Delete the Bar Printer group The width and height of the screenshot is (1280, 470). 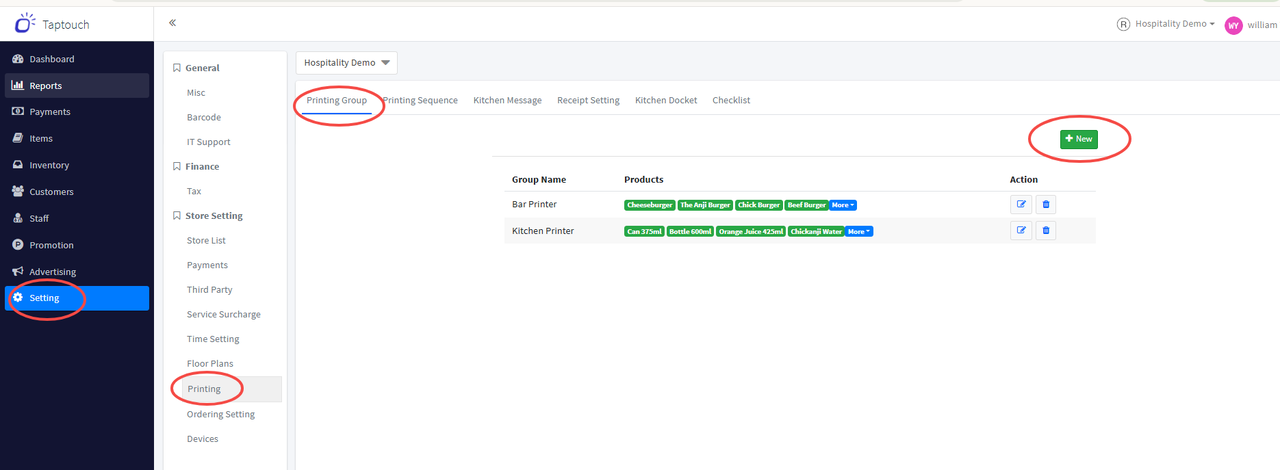[x=1046, y=205]
